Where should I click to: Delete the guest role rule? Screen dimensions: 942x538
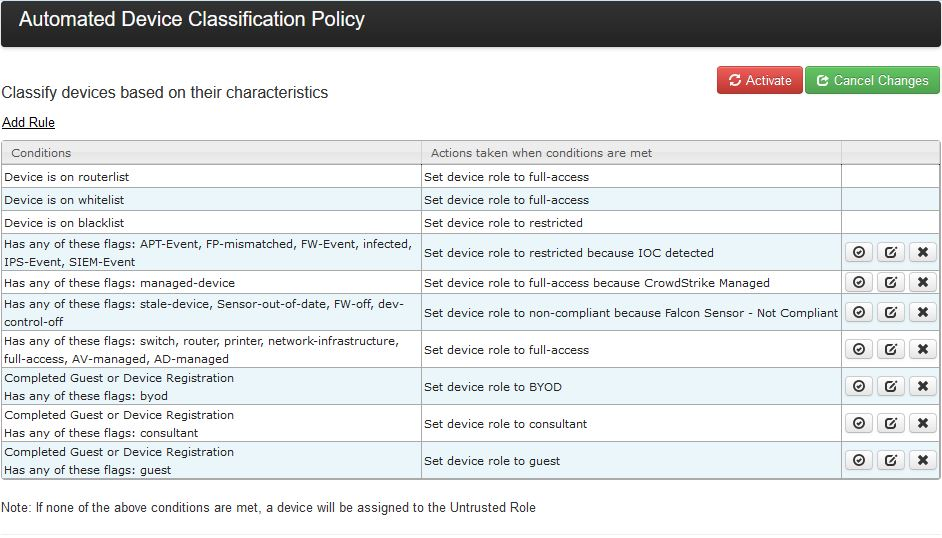922,461
